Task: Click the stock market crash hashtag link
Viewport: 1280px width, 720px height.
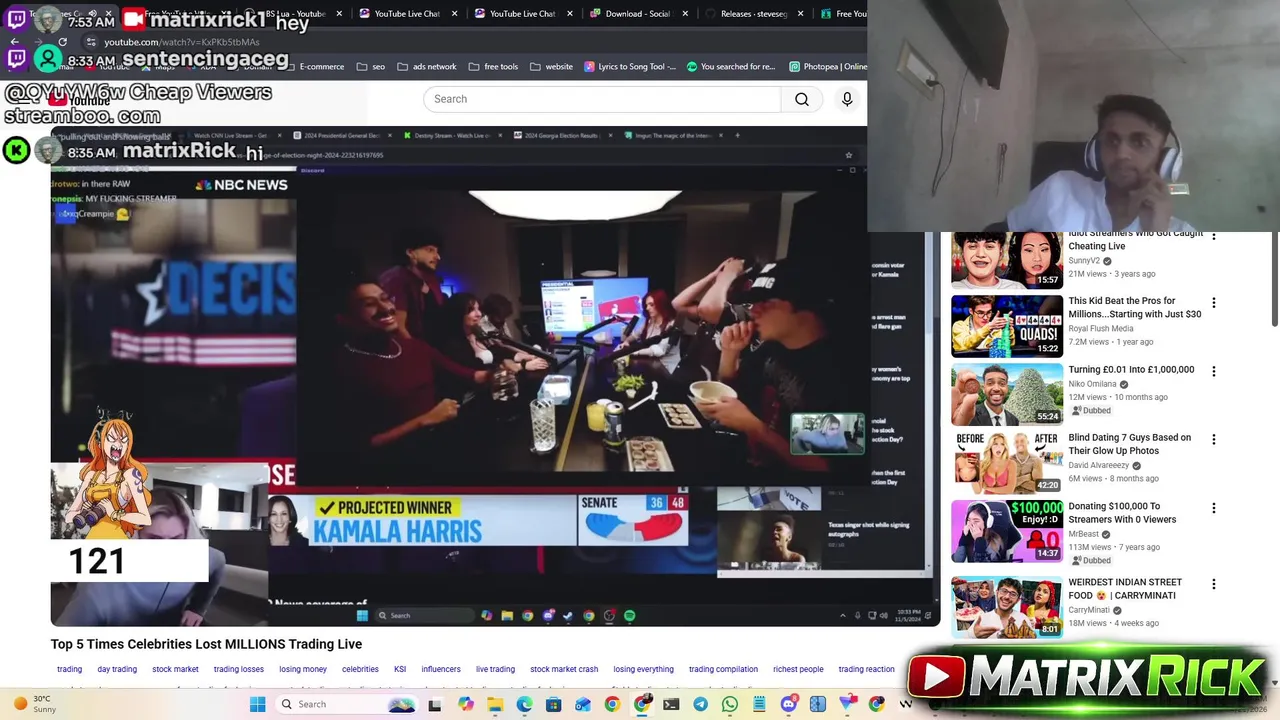Action: click(x=564, y=669)
